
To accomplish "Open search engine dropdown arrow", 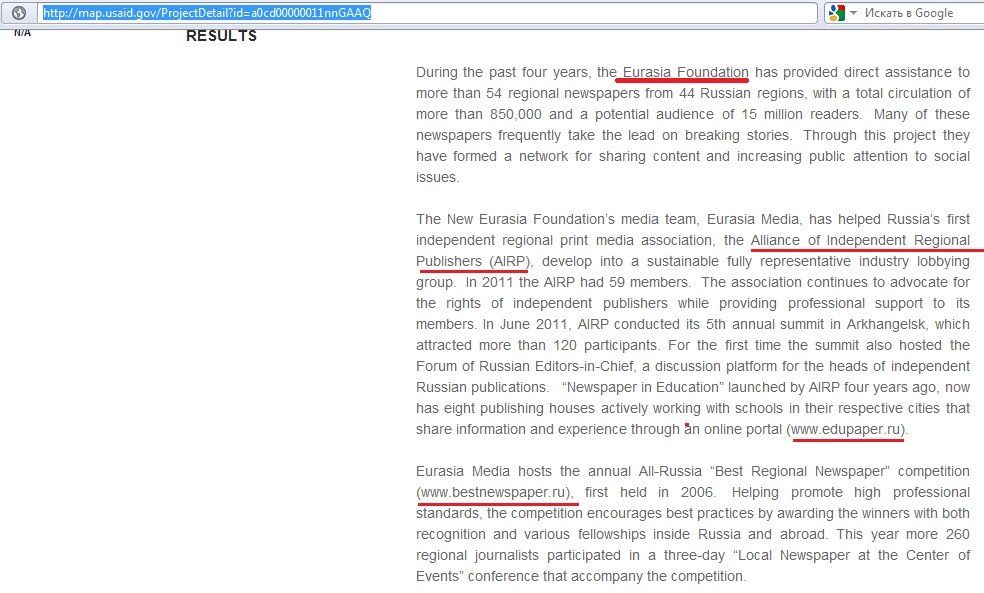I will (853, 13).
